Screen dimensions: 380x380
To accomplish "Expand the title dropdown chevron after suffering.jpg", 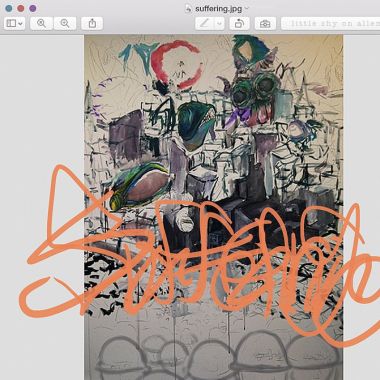I will (x=246, y=8).
